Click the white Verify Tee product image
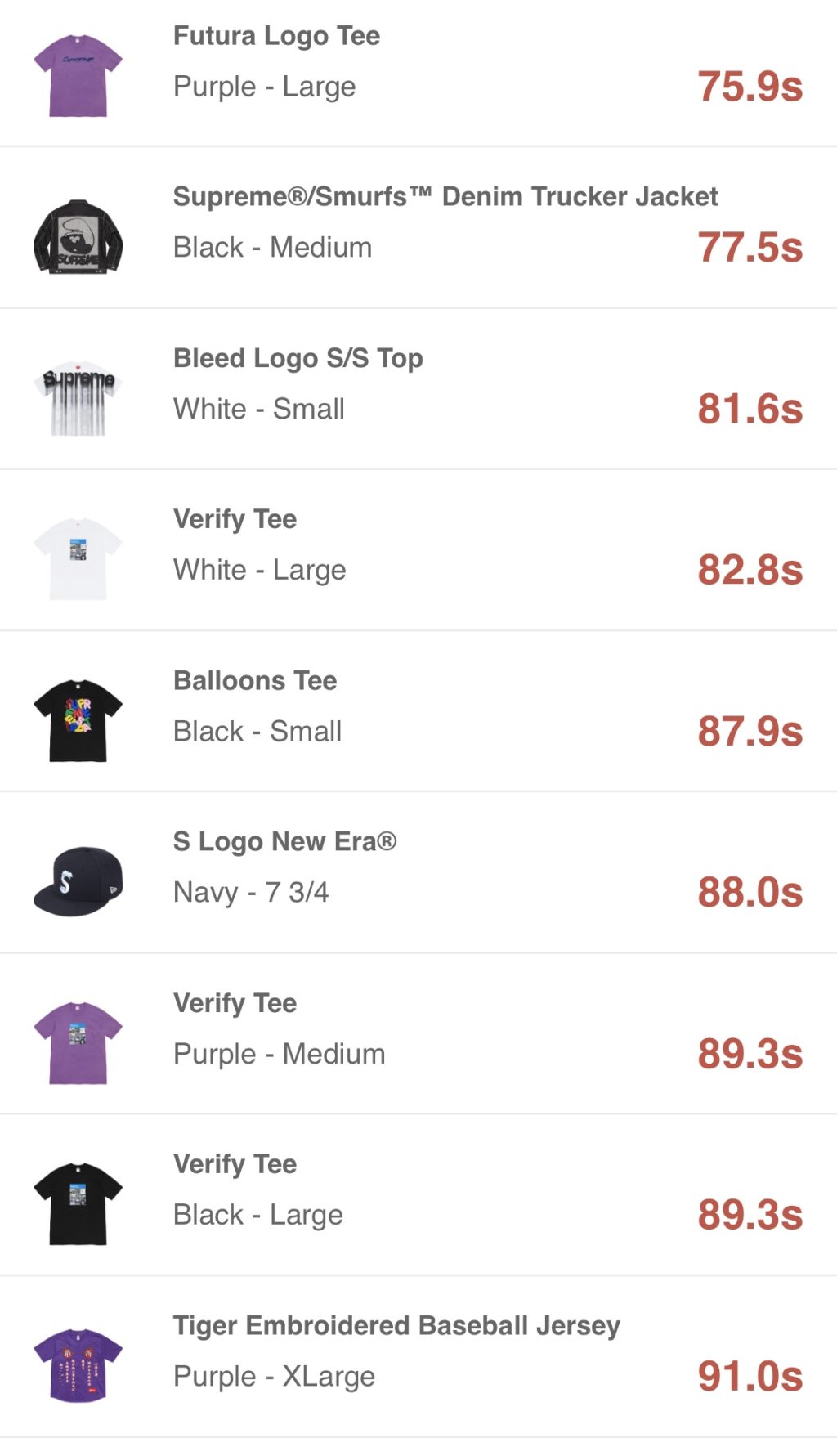Image resolution: width=837 pixels, height=1456 pixels. [78, 559]
